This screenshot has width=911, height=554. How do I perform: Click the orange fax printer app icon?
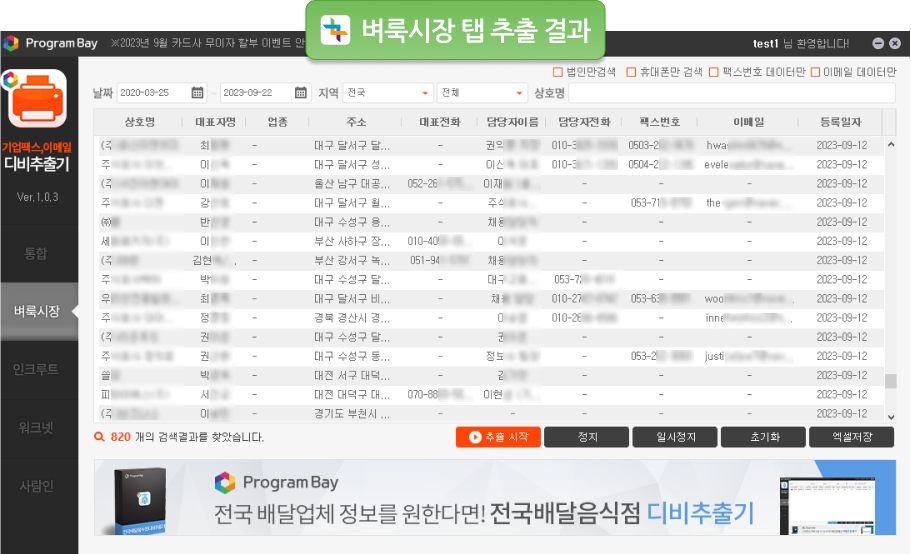(37, 99)
